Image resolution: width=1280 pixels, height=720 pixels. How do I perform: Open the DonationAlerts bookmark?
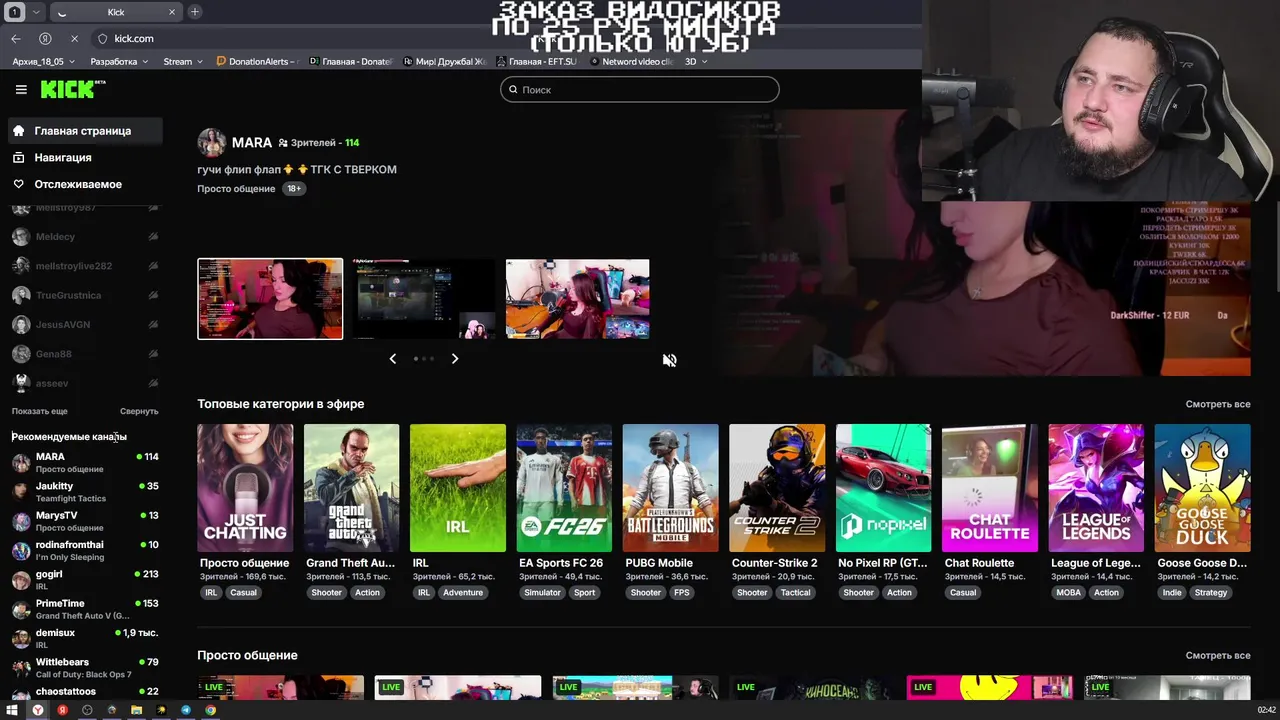(x=257, y=61)
